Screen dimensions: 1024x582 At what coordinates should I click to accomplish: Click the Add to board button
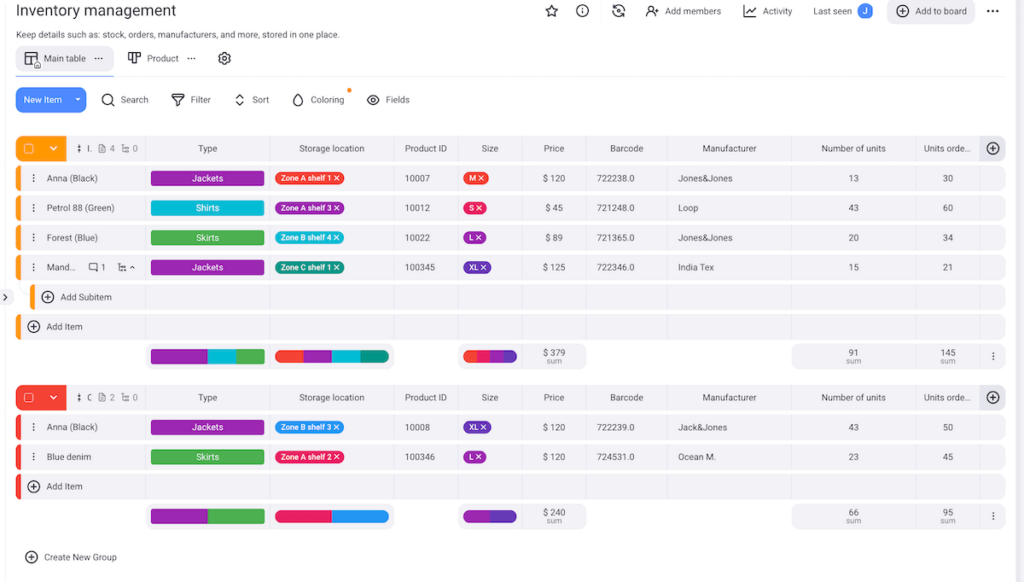point(929,11)
